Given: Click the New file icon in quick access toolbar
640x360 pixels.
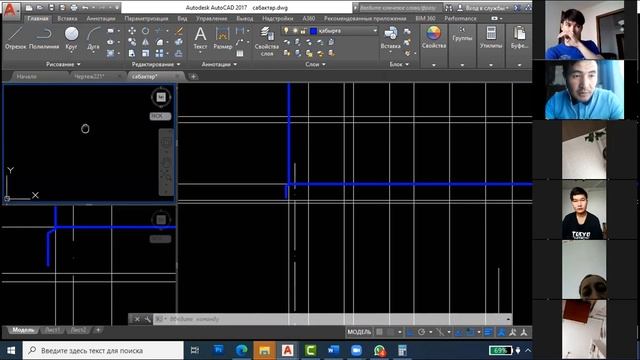Looking at the screenshot, I should pyautogui.click(x=29, y=8).
